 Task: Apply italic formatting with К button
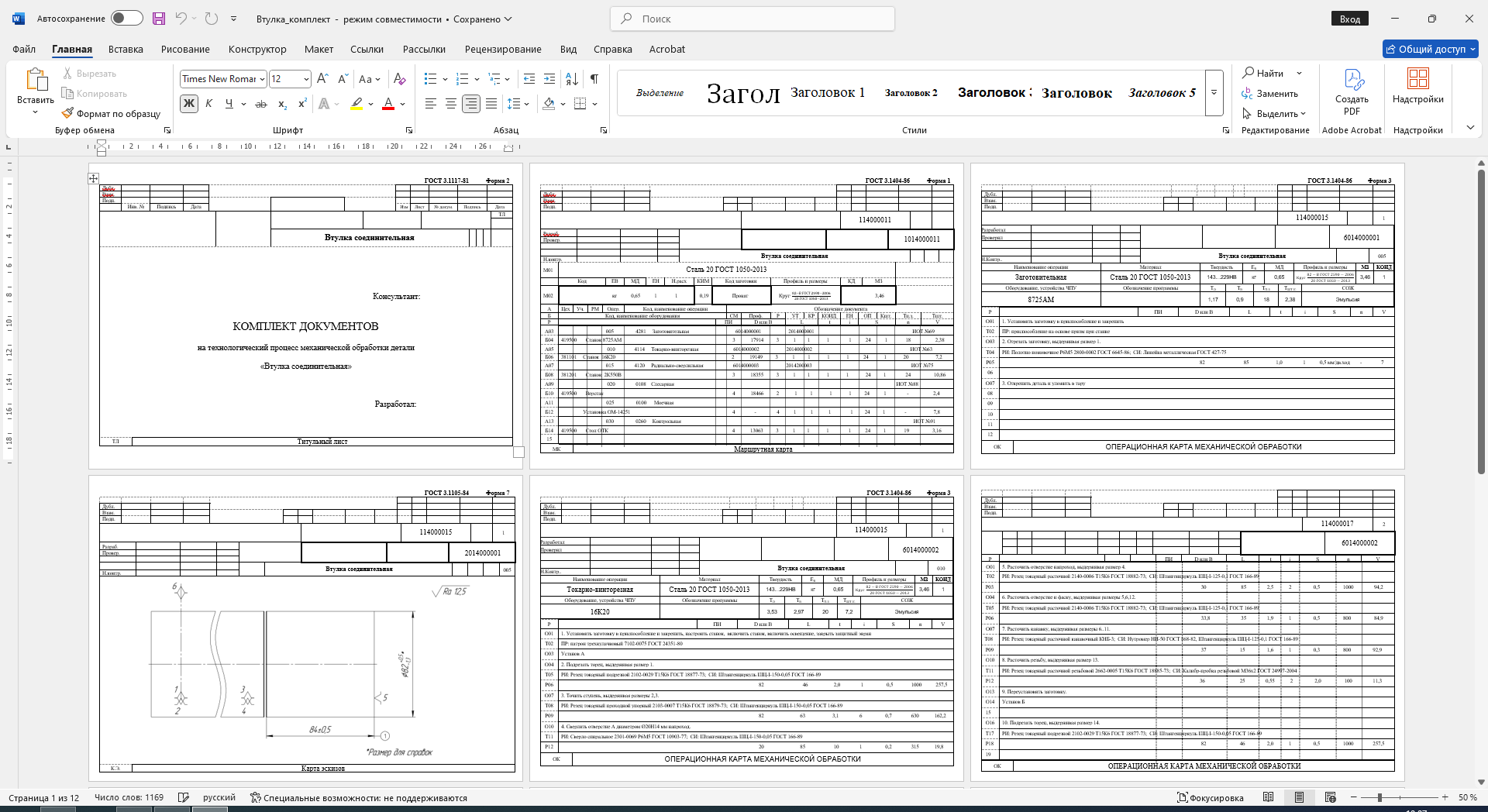click(208, 104)
